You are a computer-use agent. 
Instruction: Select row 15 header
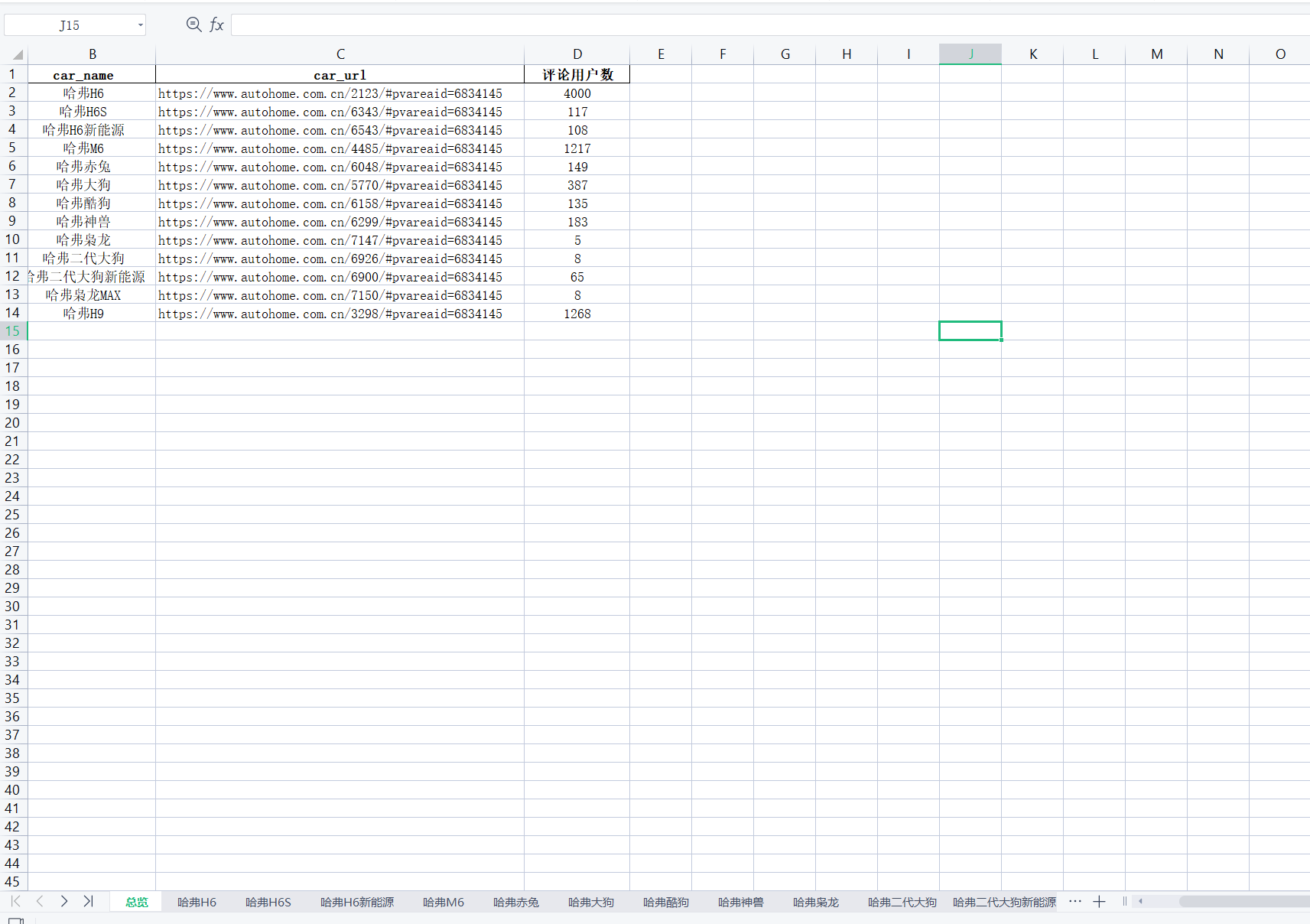click(x=13, y=331)
